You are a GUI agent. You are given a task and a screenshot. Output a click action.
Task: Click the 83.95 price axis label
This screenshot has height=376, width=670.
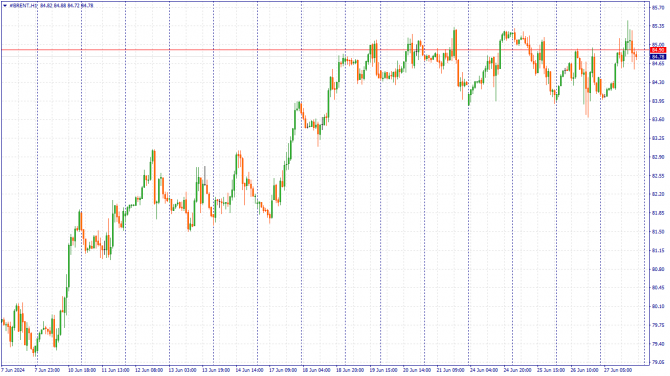(x=658, y=101)
